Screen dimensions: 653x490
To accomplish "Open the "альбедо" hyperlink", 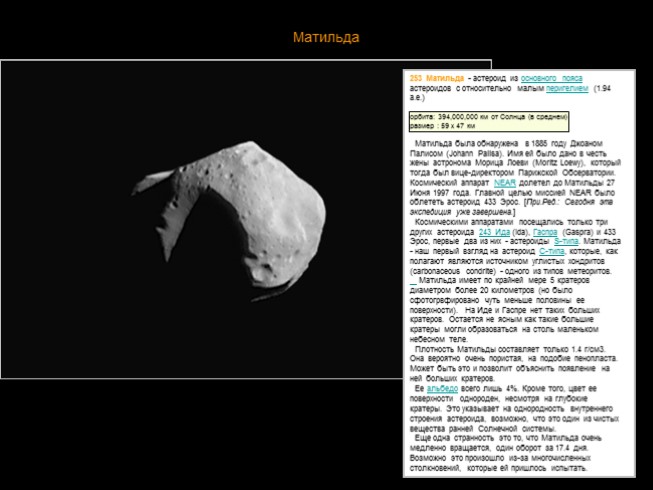I will coord(442,387).
